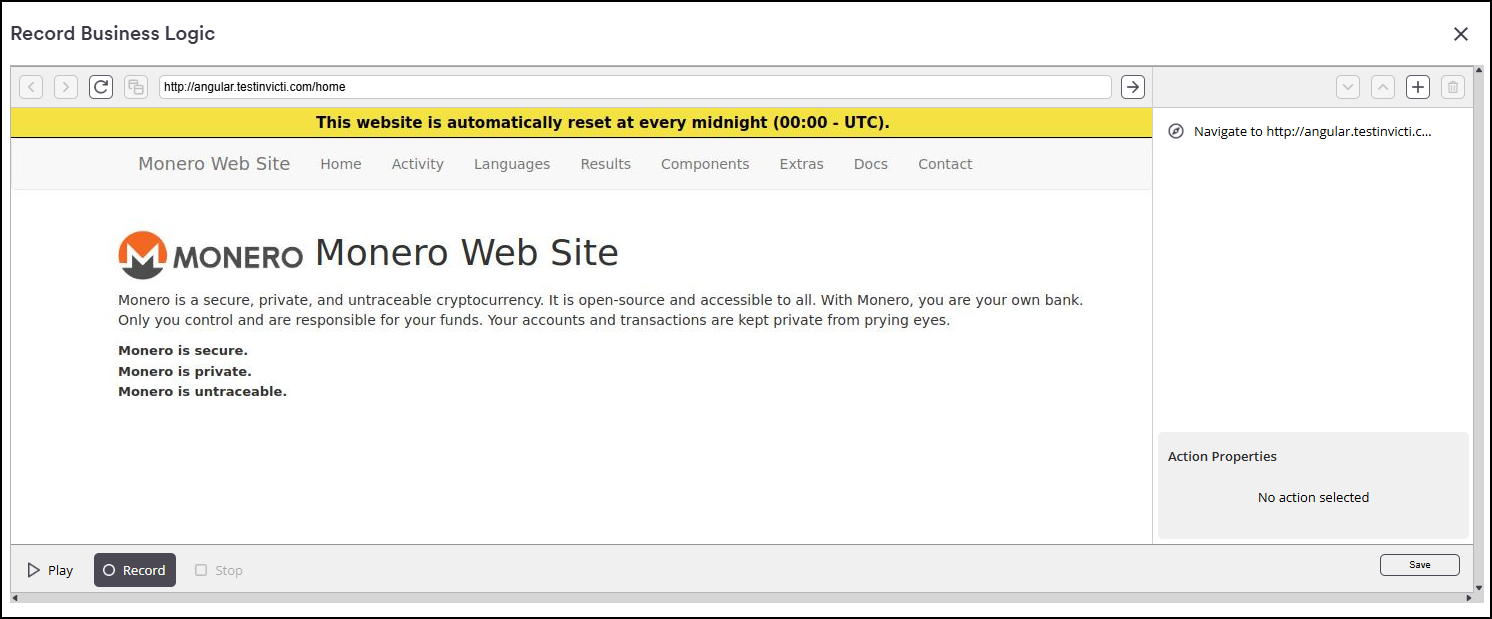Viewport: 1492px width, 619px height.
Task: Open the Components menu item
Action: [x=705, y=164]
